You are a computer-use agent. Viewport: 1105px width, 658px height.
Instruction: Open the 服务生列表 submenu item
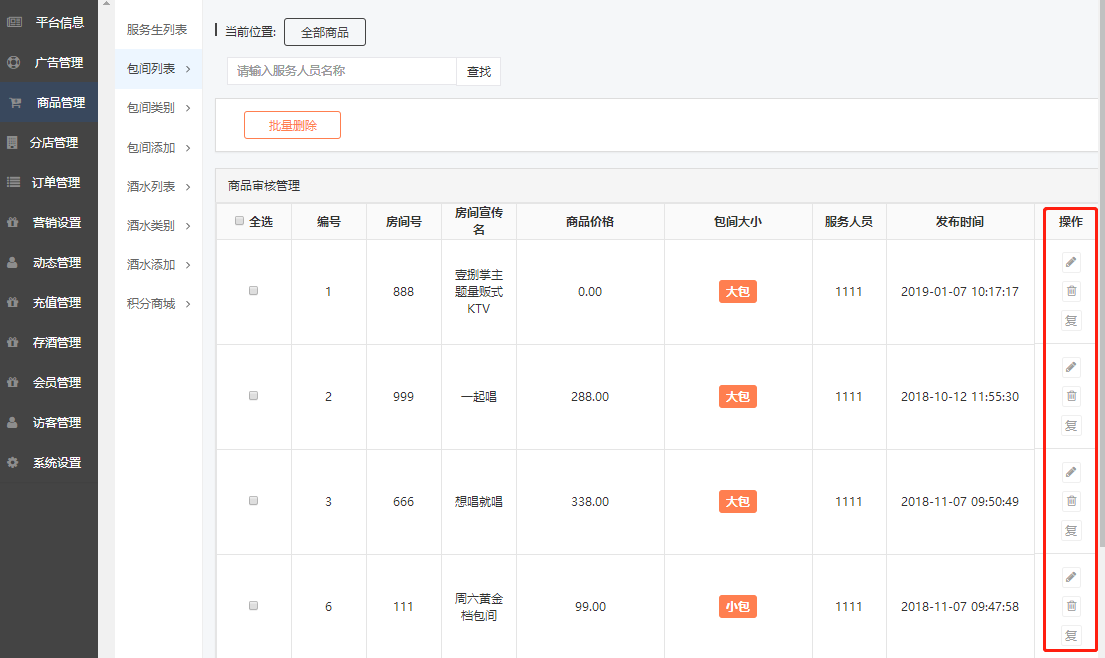pyautogui.click(x=157, y=30)
